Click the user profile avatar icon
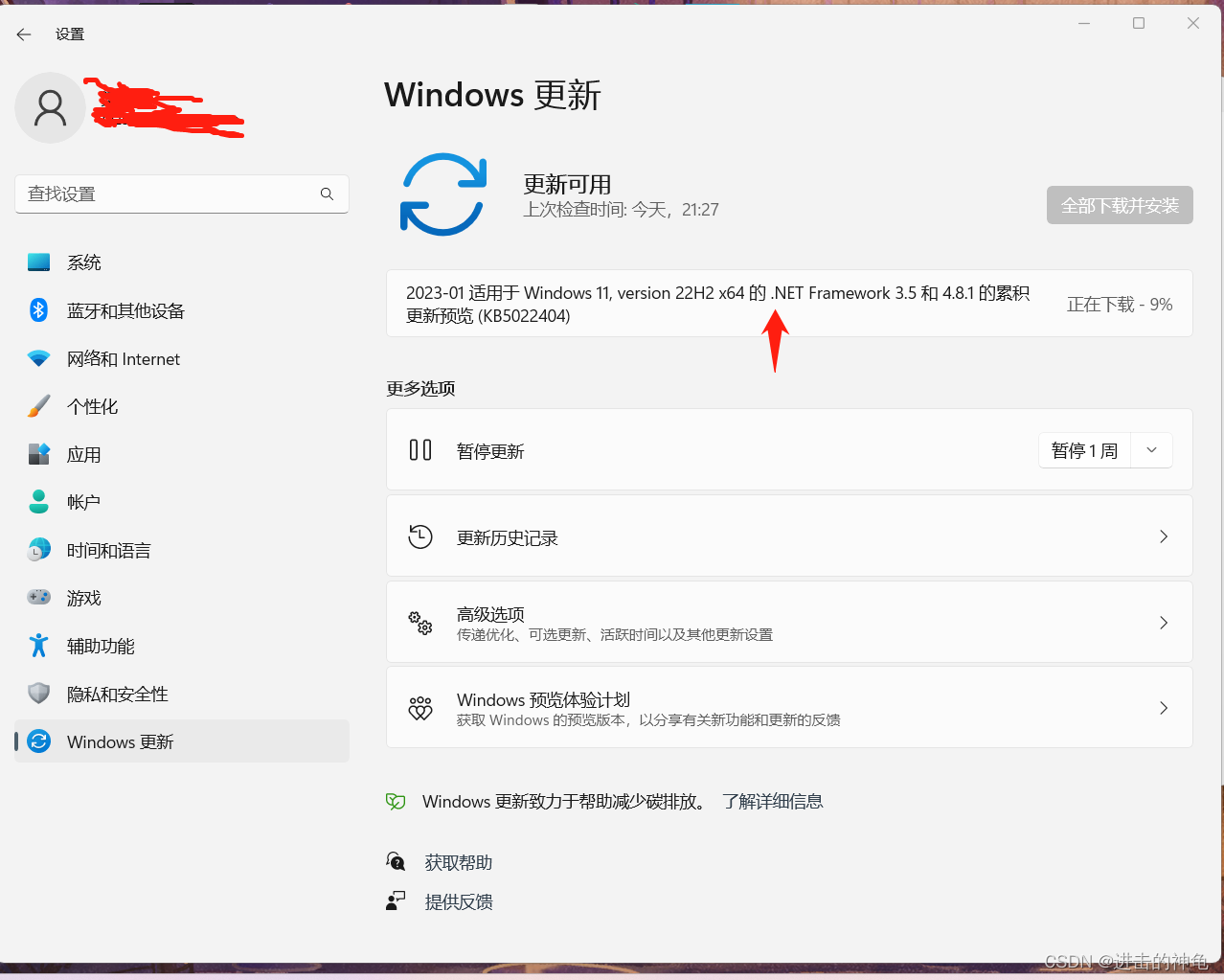Image resolution: width=1224 pixels, height=980 pixels. [50, 108]
